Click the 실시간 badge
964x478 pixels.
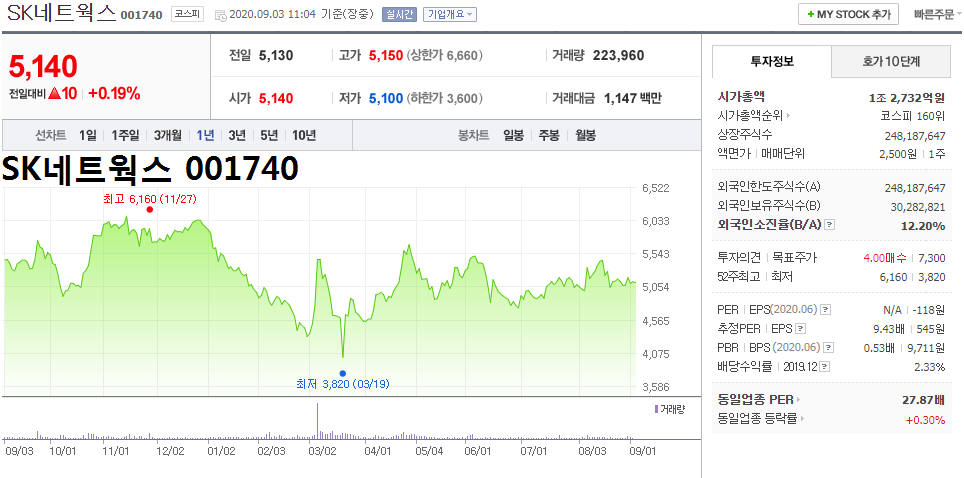tap(399, 14)
